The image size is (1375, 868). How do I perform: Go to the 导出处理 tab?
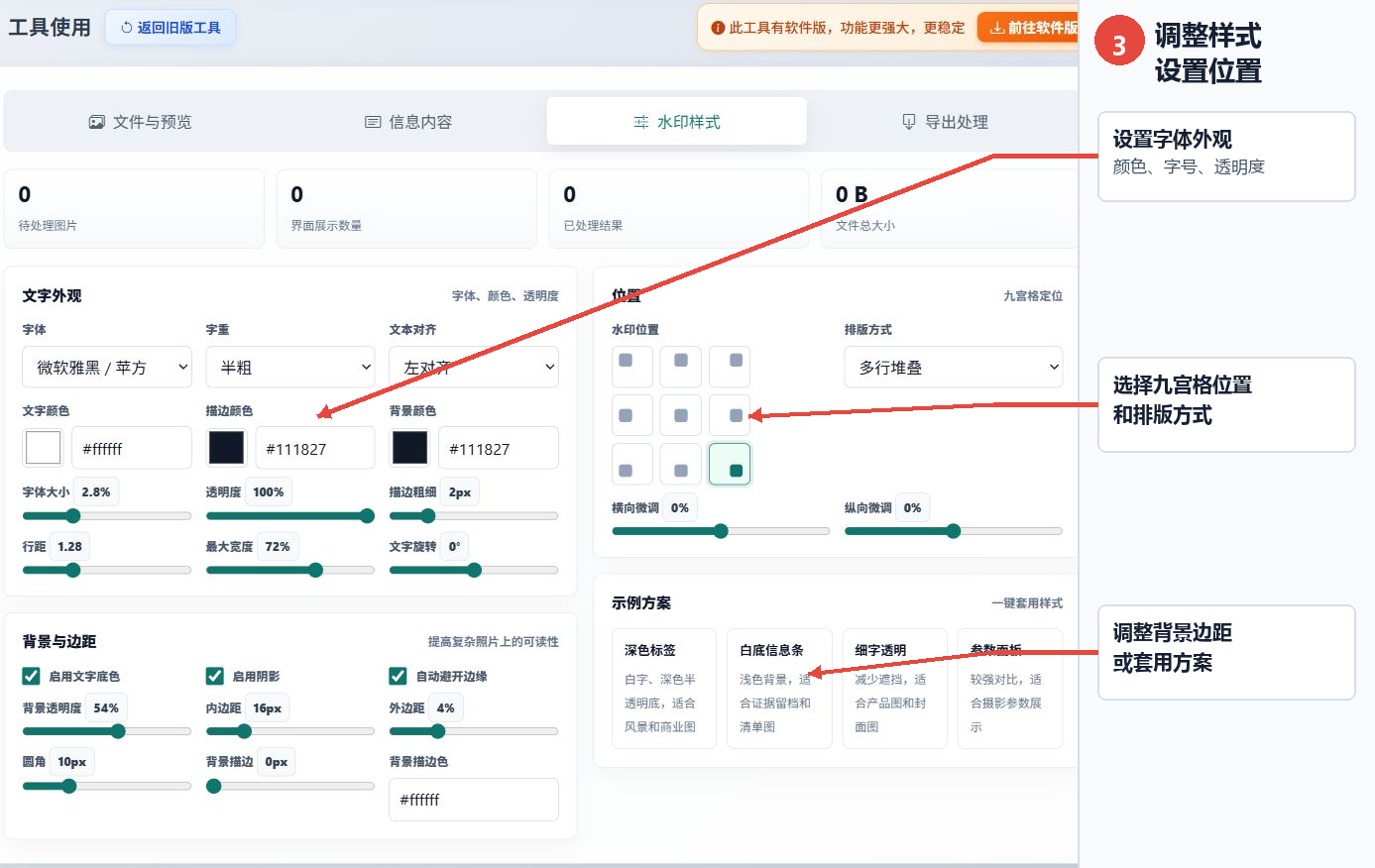[944, 122]
